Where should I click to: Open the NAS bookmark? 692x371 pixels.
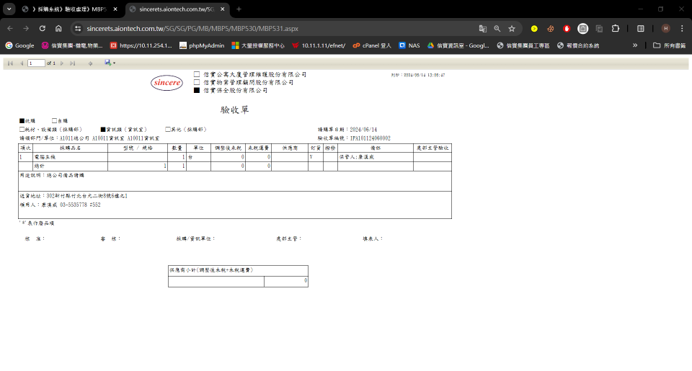pos(409,45)
